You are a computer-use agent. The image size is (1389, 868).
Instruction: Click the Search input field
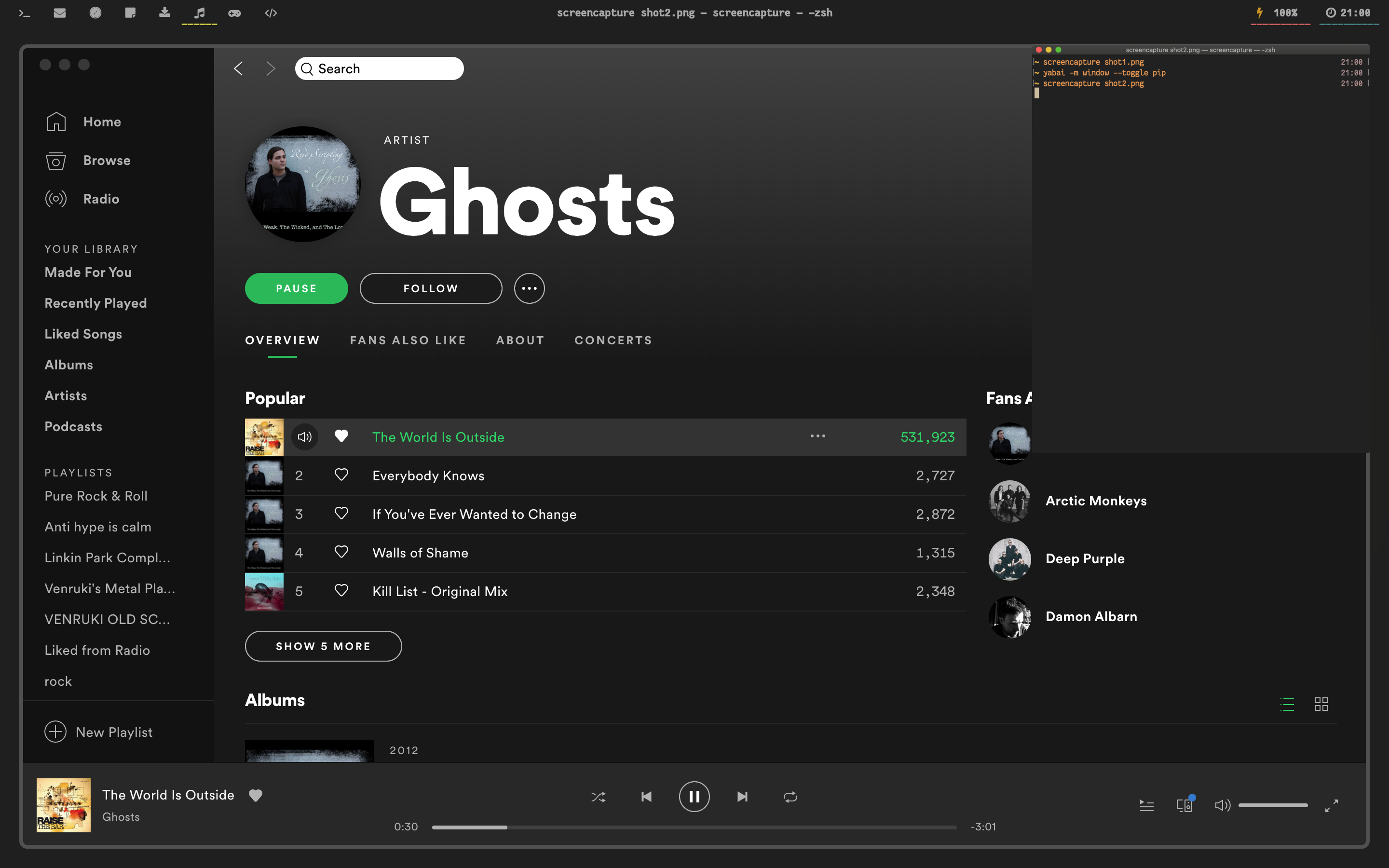380,69
